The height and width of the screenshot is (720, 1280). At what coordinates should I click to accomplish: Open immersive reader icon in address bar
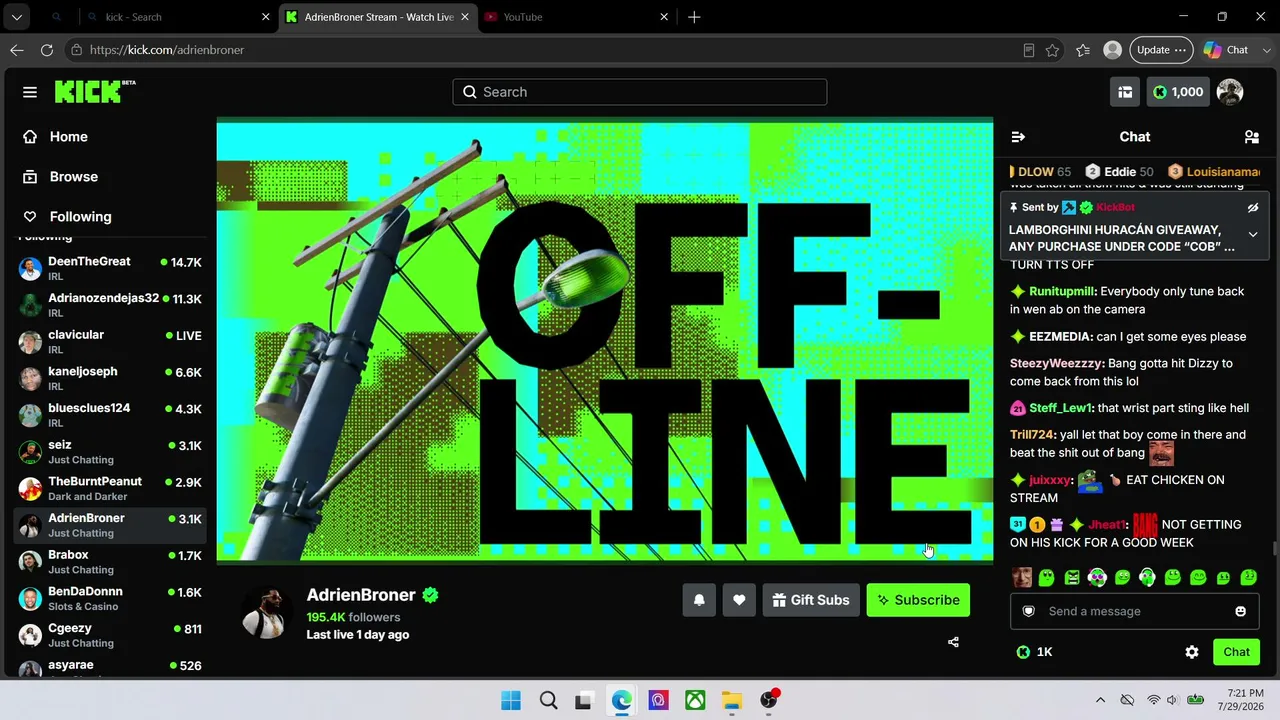pos(1029,50)
